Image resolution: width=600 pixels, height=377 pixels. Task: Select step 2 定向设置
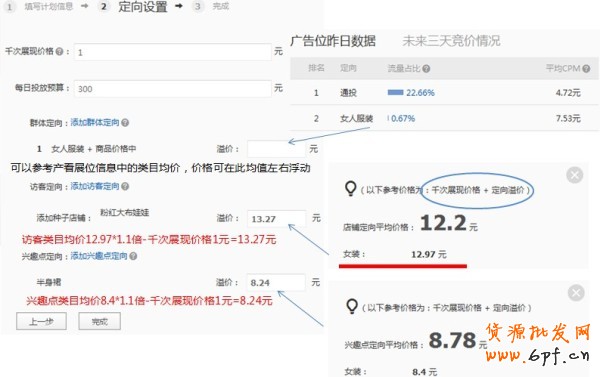point(134,7)
